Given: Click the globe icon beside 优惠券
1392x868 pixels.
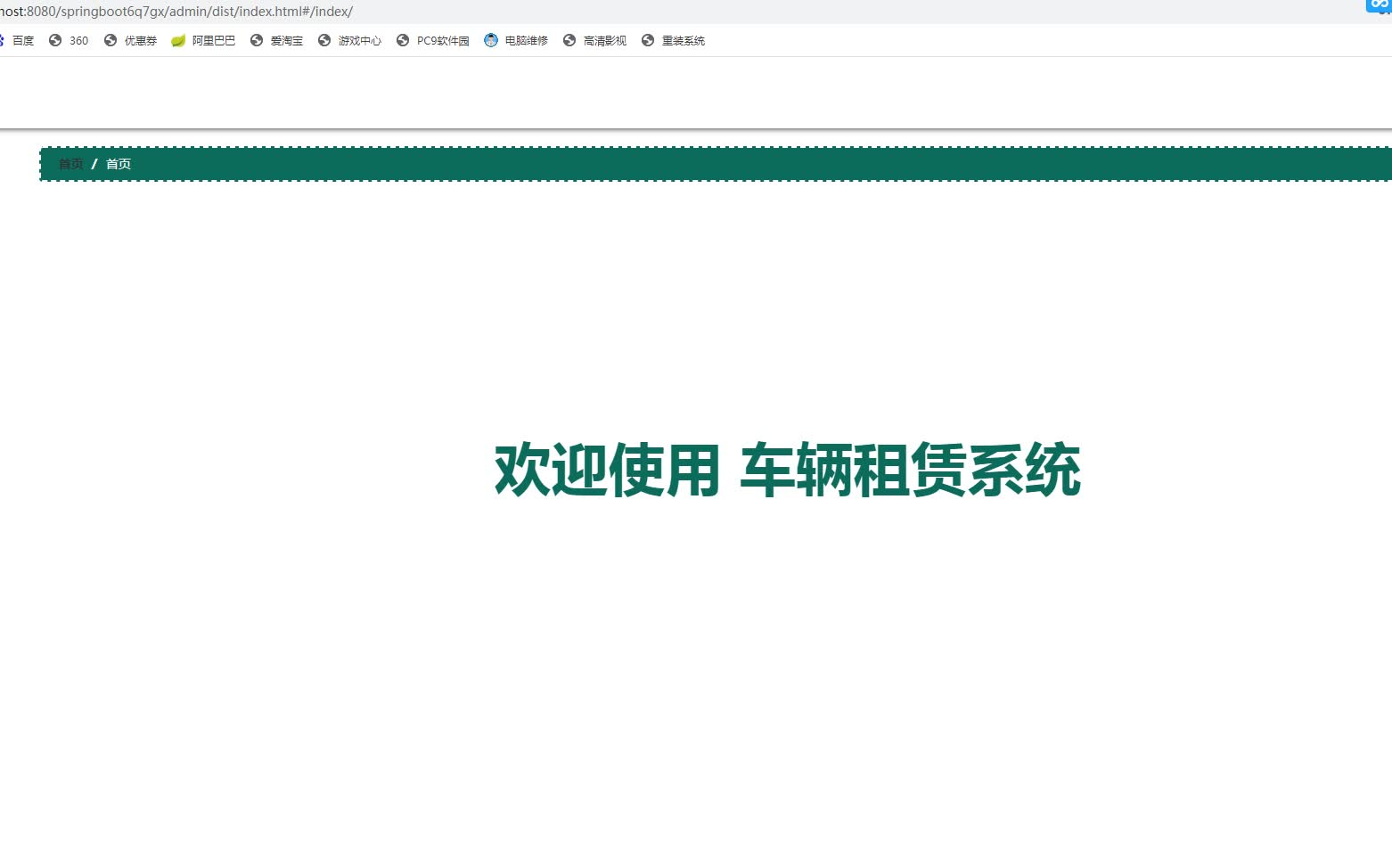Looking at the screenshot, I should click(x=111, y=40).
